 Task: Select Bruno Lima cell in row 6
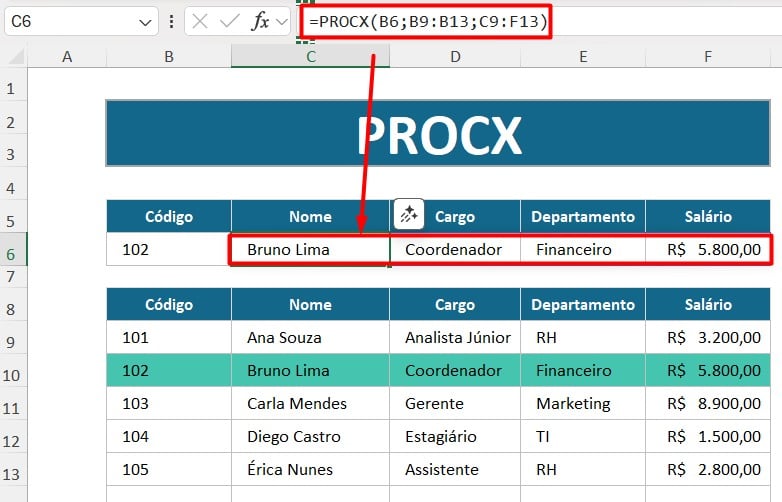point(310,249)
